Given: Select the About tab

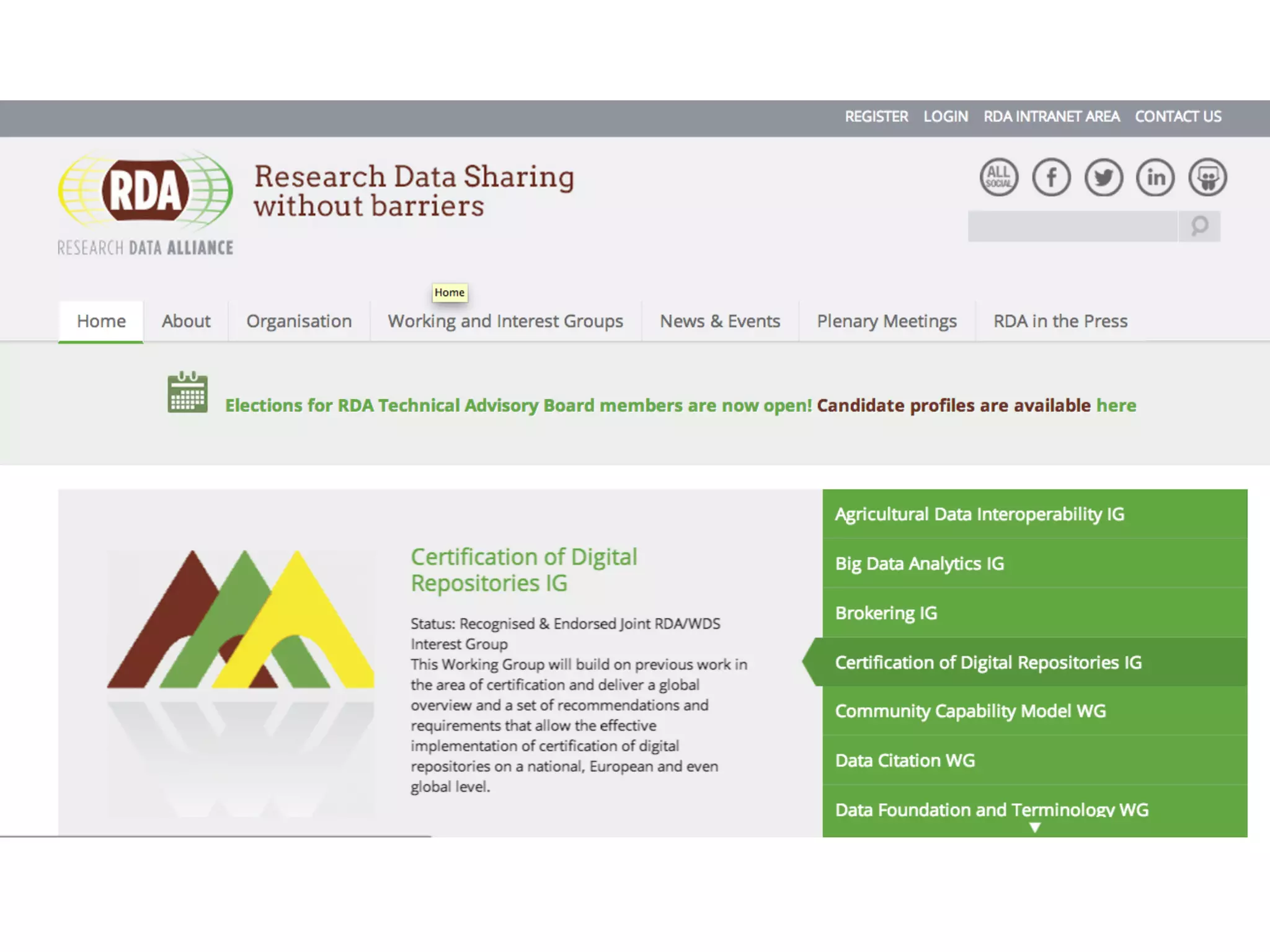Looking at the screenshot, I should pos(186,321).
